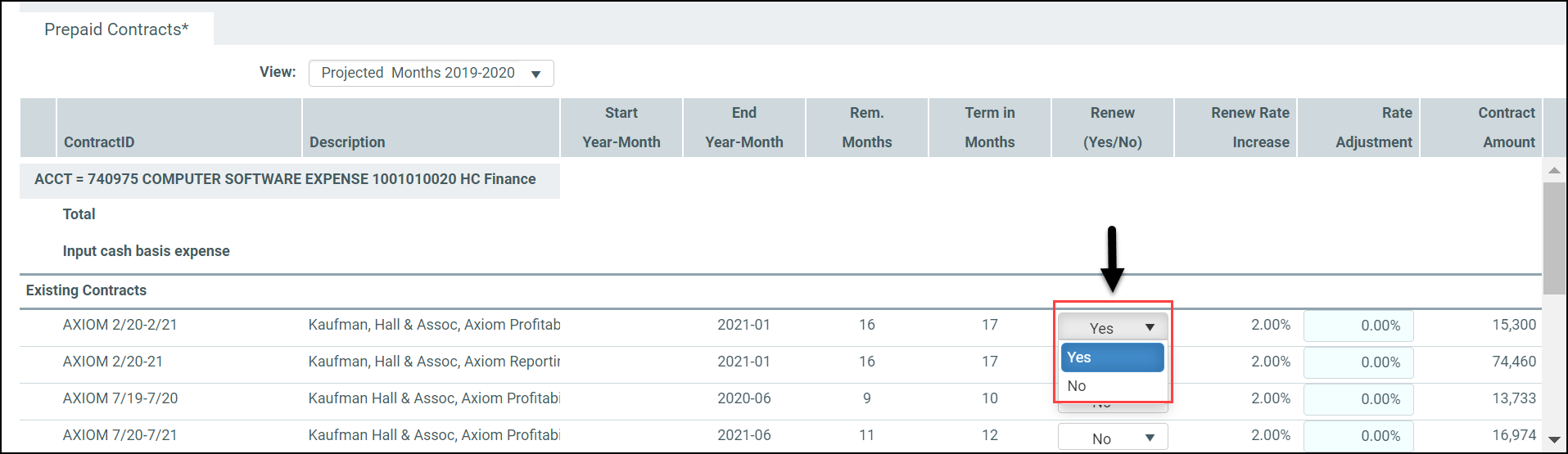Select the AXIOM 7/19-7/20 contract row
This screenshot has width=1568, height=454.
pyautogui.click(x=780, y=398)
